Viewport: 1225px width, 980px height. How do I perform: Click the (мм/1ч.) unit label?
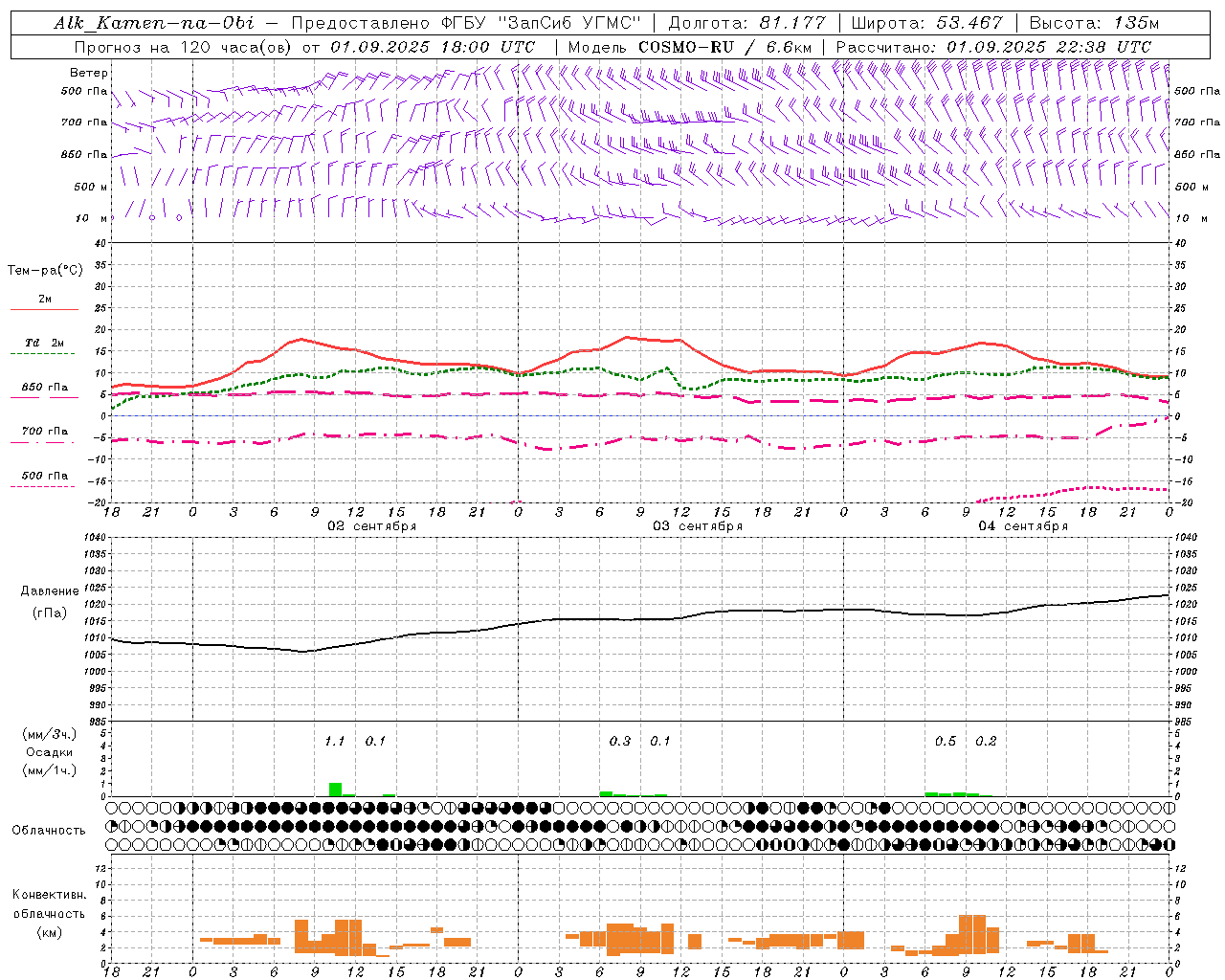[x=49, y=770]
